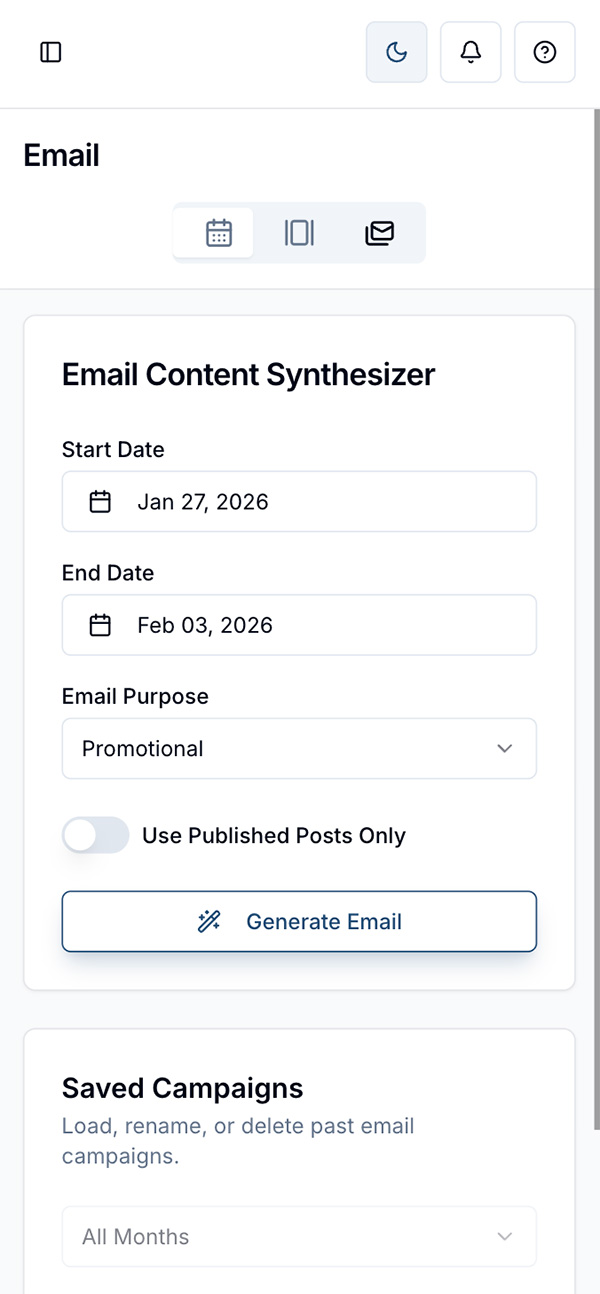Open the Email Purpose dropdown showing Promotional
The image size is (600, 1294).
point(299,748)
